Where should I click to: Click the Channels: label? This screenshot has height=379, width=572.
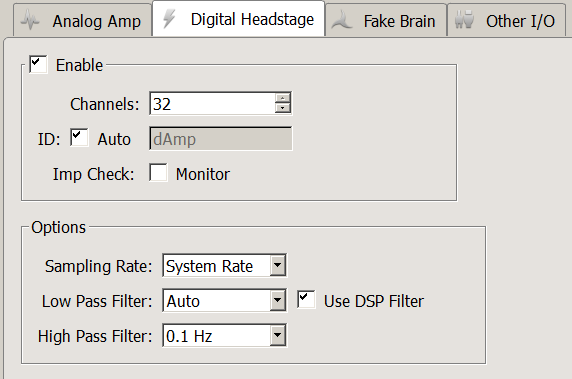[x=105, y=104]
